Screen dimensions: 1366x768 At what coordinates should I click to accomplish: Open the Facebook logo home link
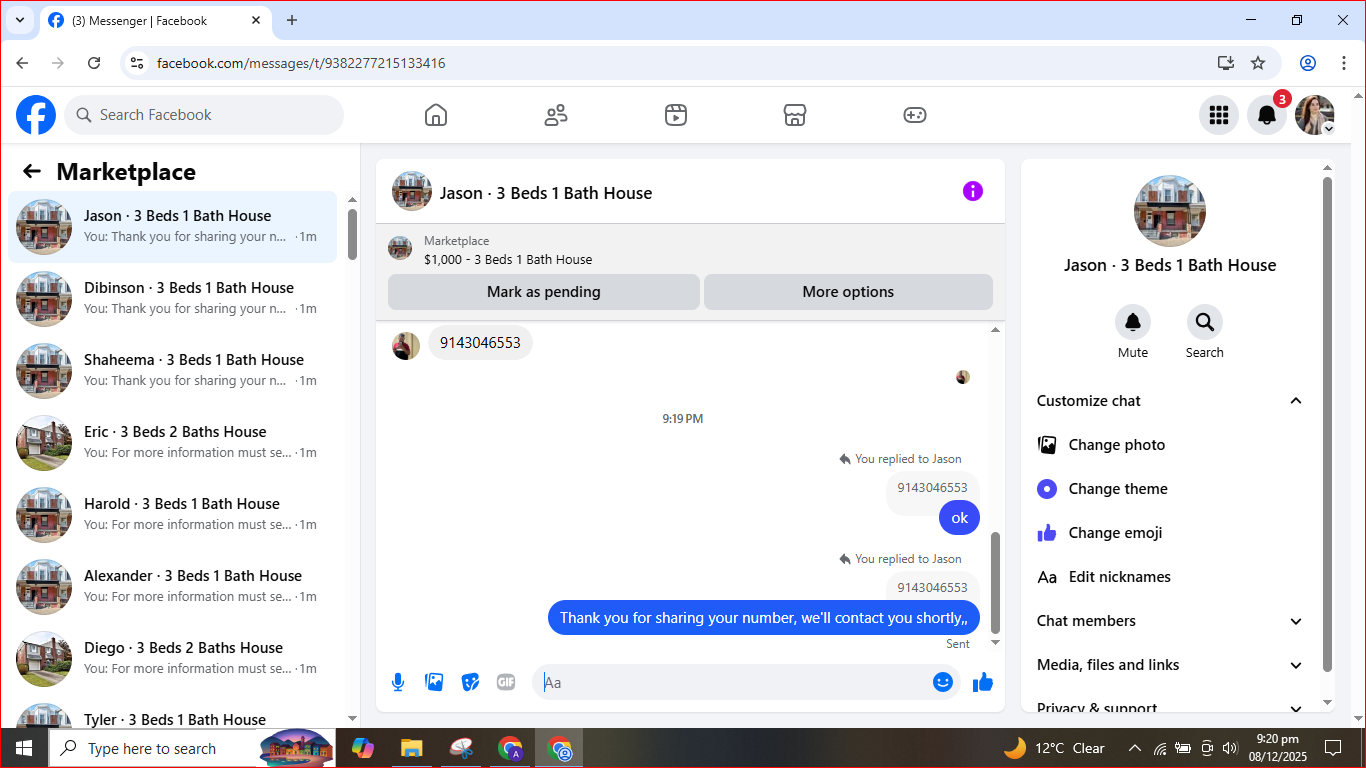pos(36,115)
